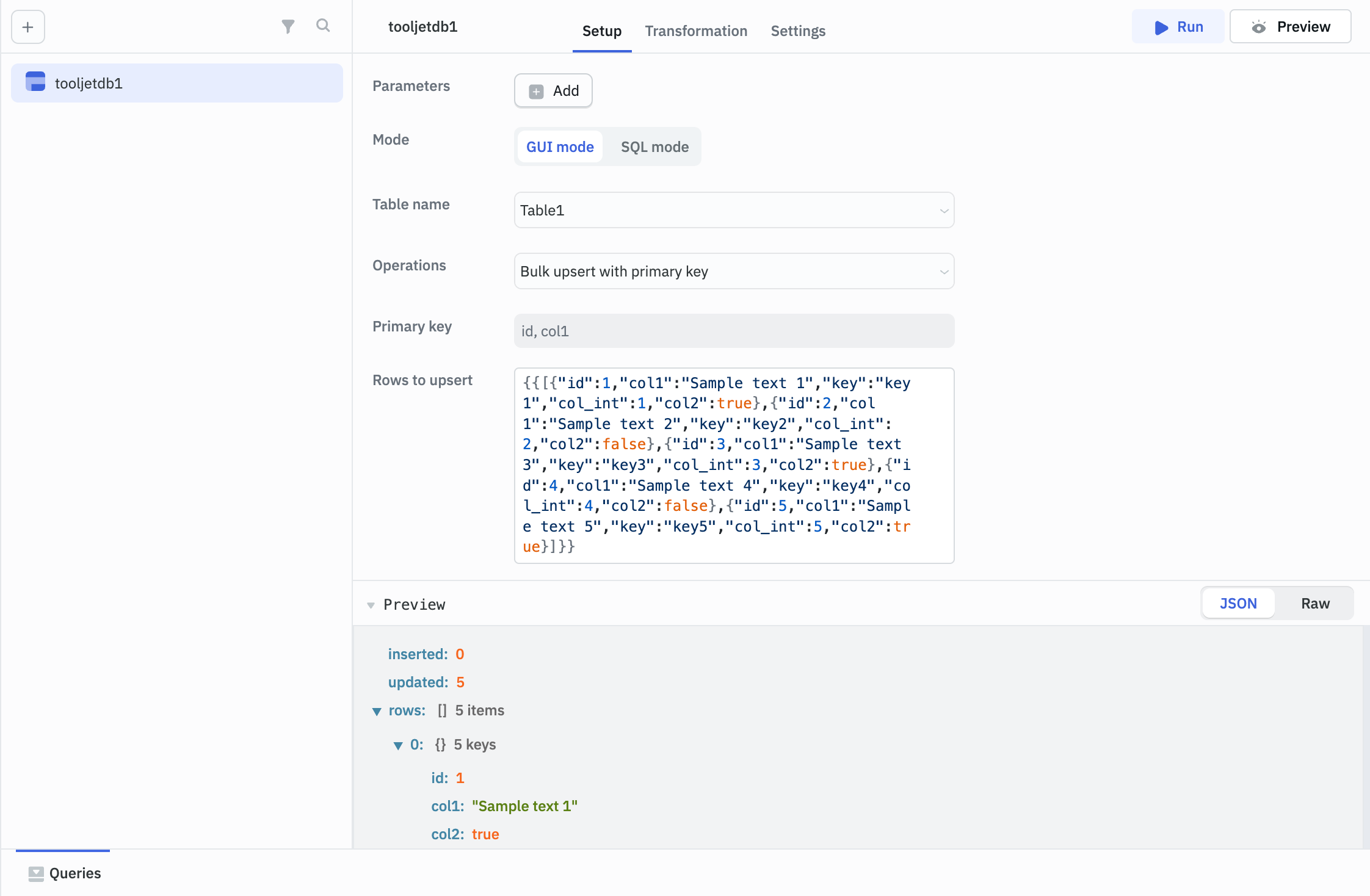The image size is (1370, 896).
Task: Switch to SQL mode
Action: click(x=654, y=146)
